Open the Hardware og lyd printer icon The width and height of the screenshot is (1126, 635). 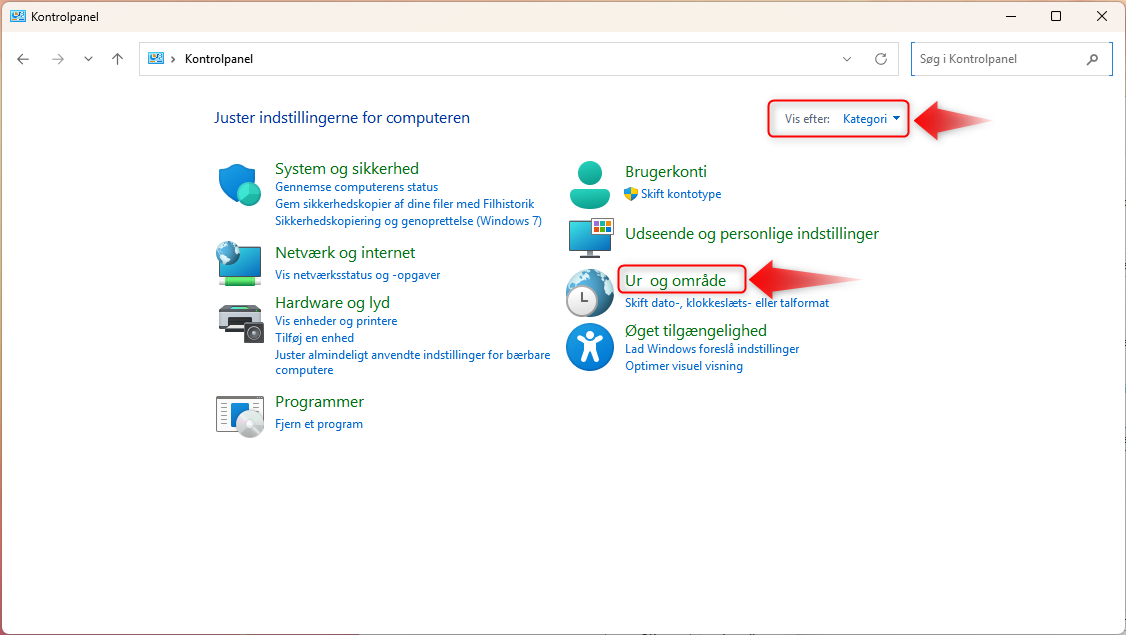coord(241,323)
